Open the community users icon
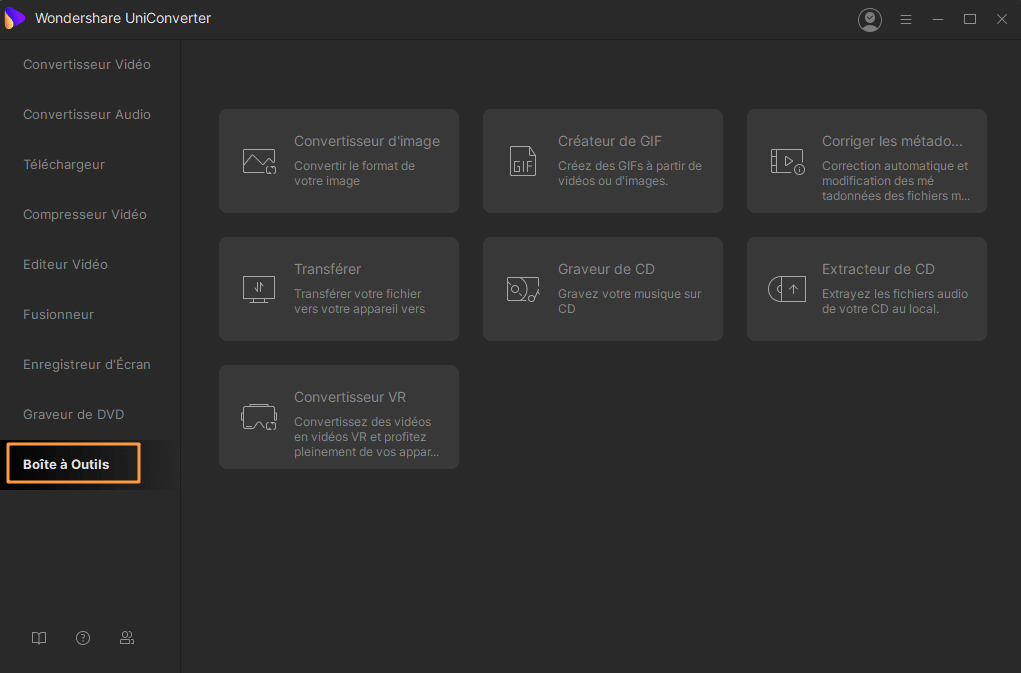 tap(127, 638)
